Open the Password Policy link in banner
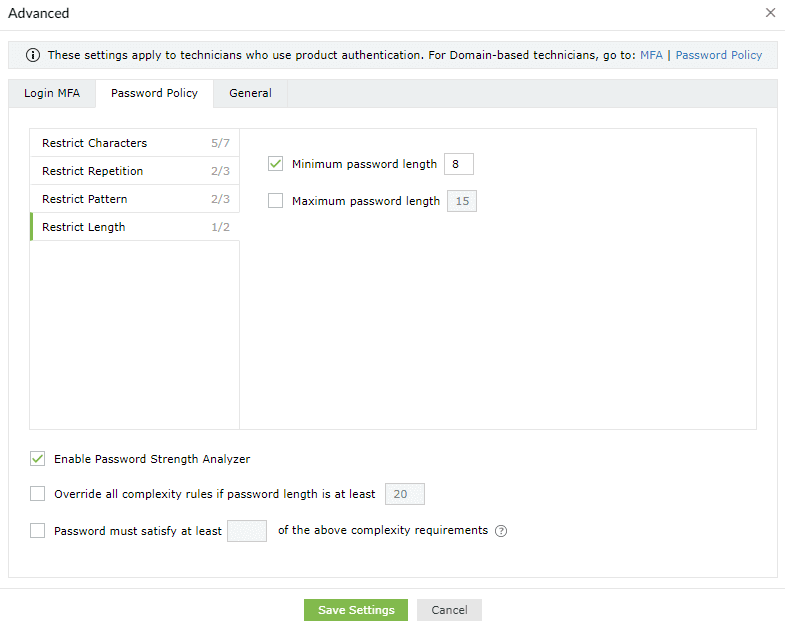Viewport: 785px width, 627px height. [x=718, y=55]
